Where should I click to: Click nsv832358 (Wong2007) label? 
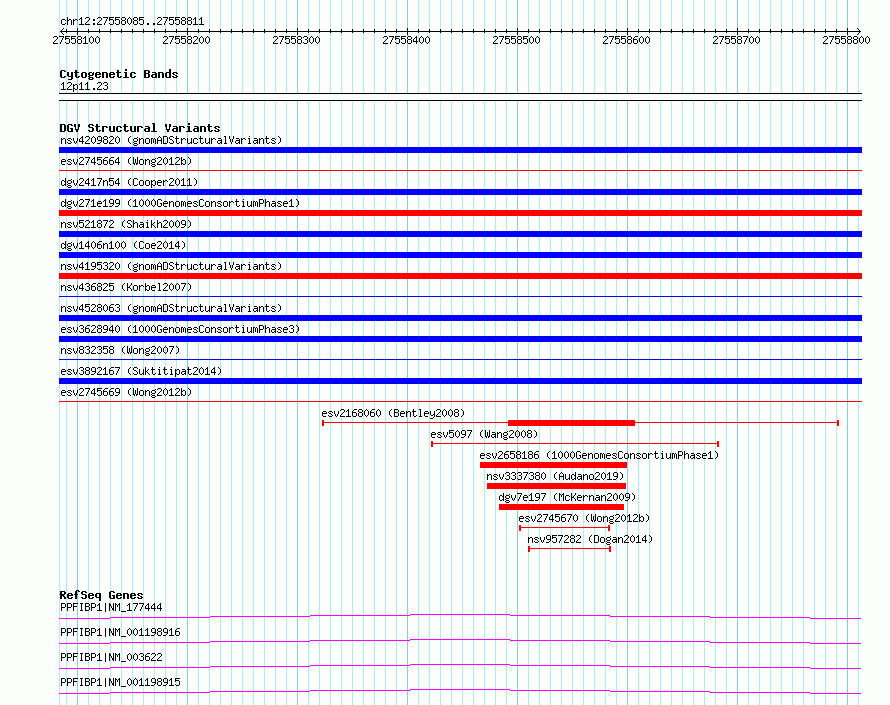[x=120, y=350]
